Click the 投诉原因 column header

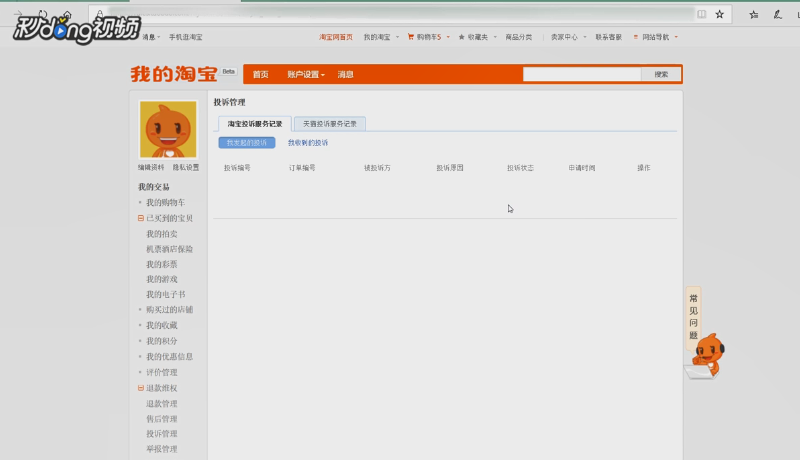pyautogui.click(x=450, y=168)
